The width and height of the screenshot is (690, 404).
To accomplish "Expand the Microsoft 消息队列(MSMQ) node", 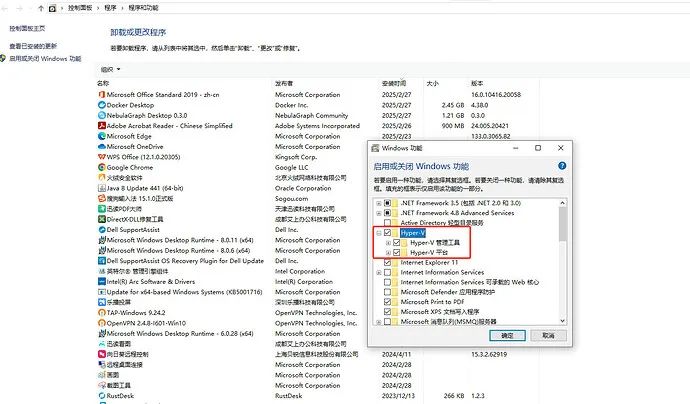I will [379, 322].
